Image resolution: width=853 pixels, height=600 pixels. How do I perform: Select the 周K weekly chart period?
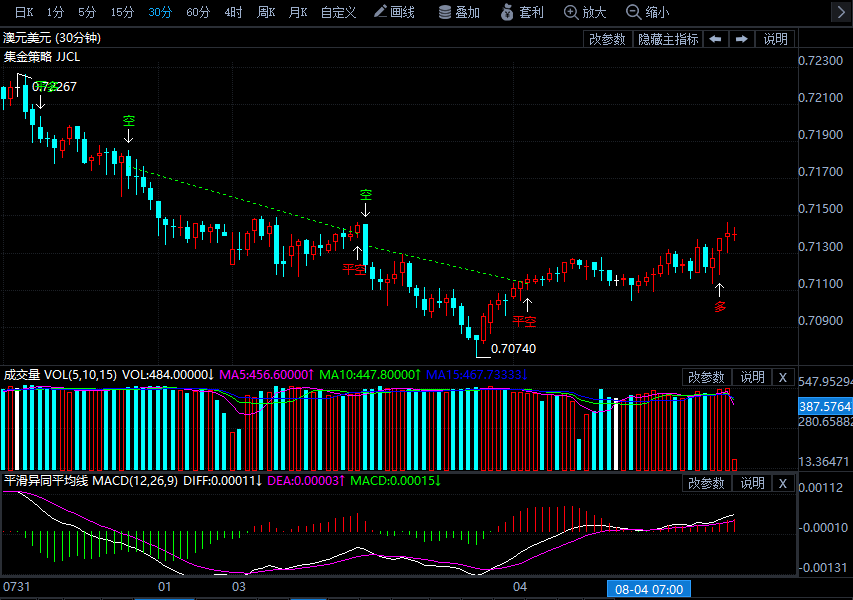coord(265,12)
